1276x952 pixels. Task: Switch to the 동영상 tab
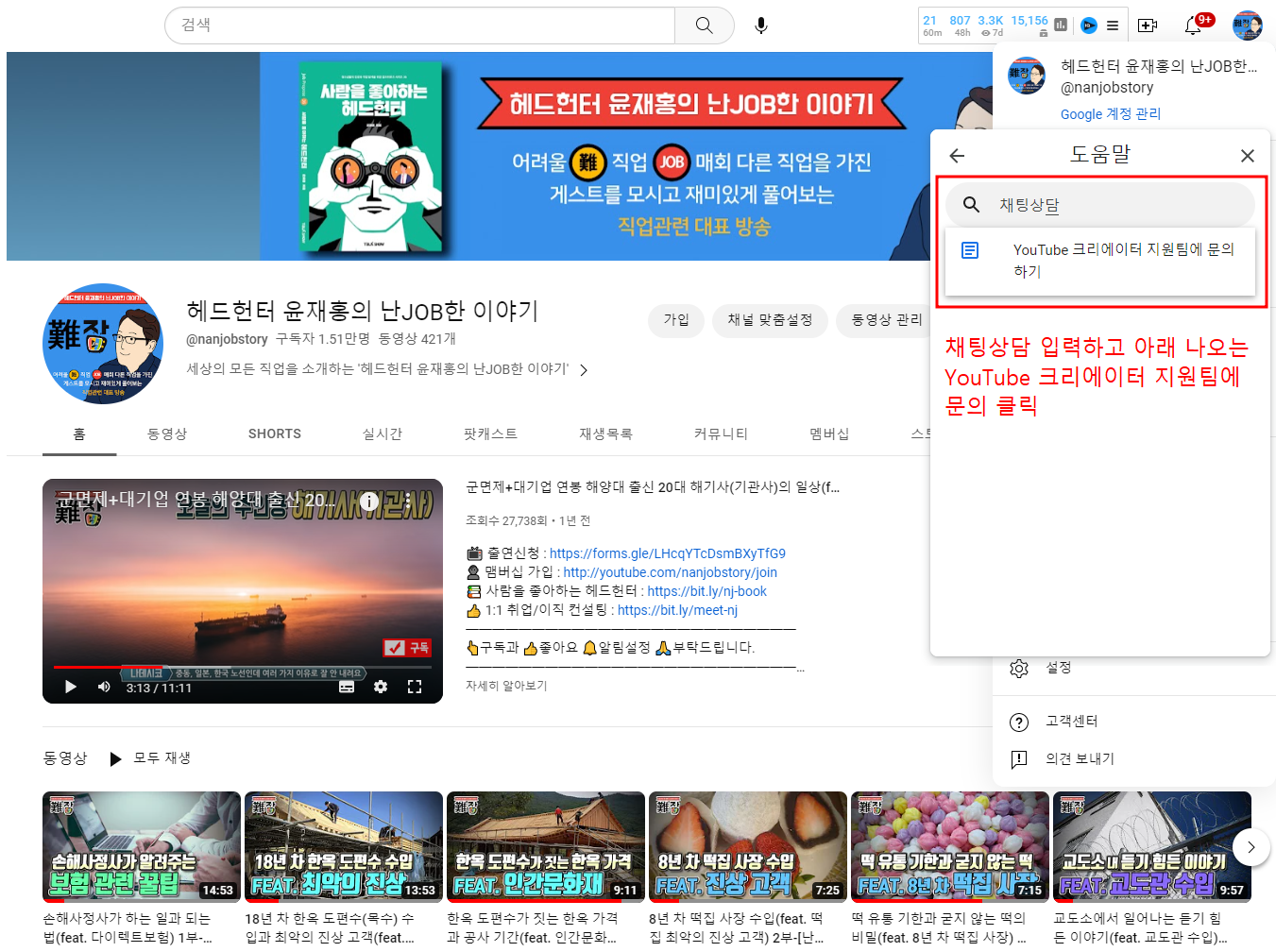167,433
